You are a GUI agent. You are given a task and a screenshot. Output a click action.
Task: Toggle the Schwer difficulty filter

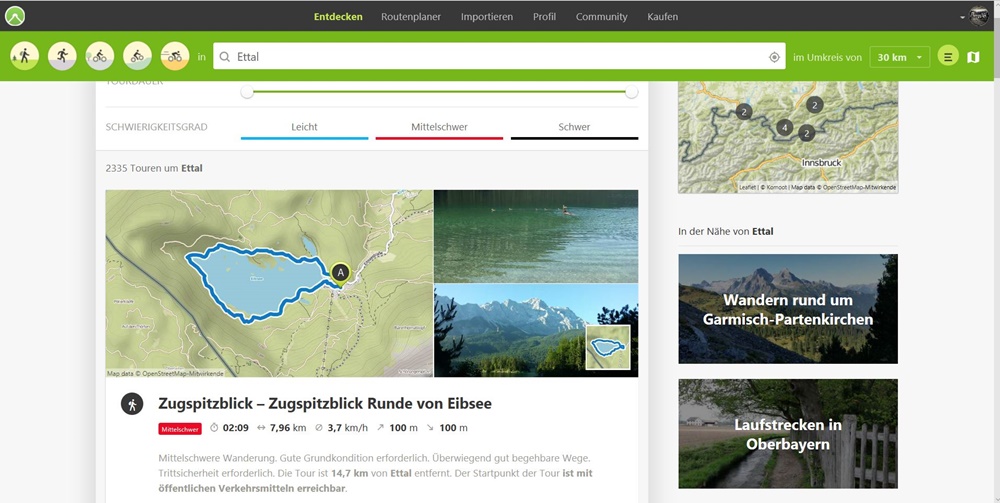[x=574, y=128]
